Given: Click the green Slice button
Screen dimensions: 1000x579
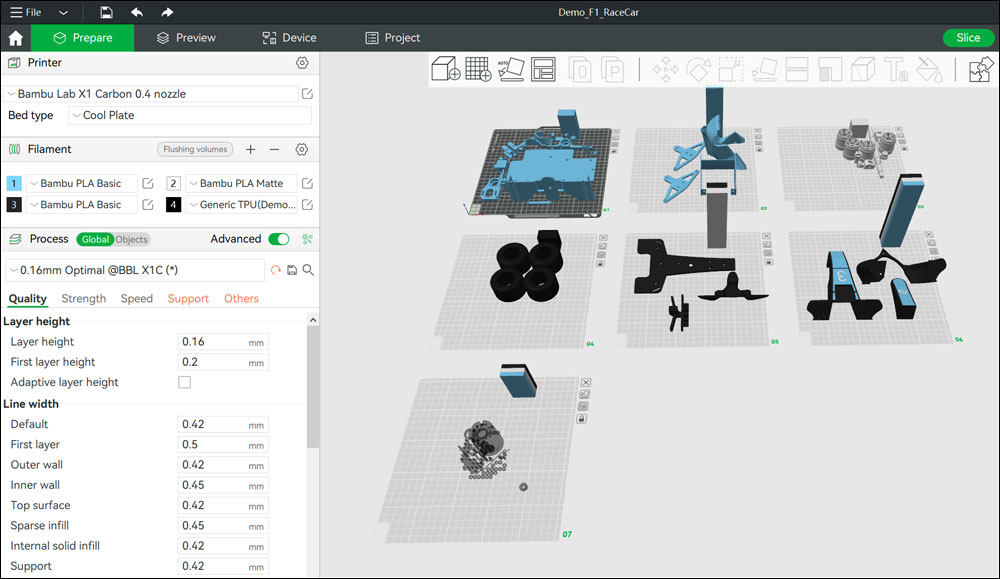Looking at the screenshot, I should [x=967, y=37].
